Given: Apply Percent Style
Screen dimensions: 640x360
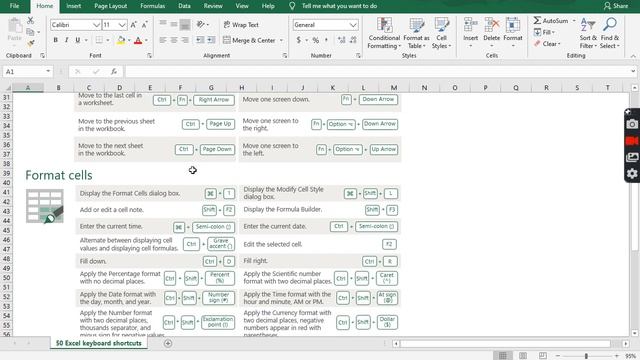Looking at the screenshot, I should [316, 40].
